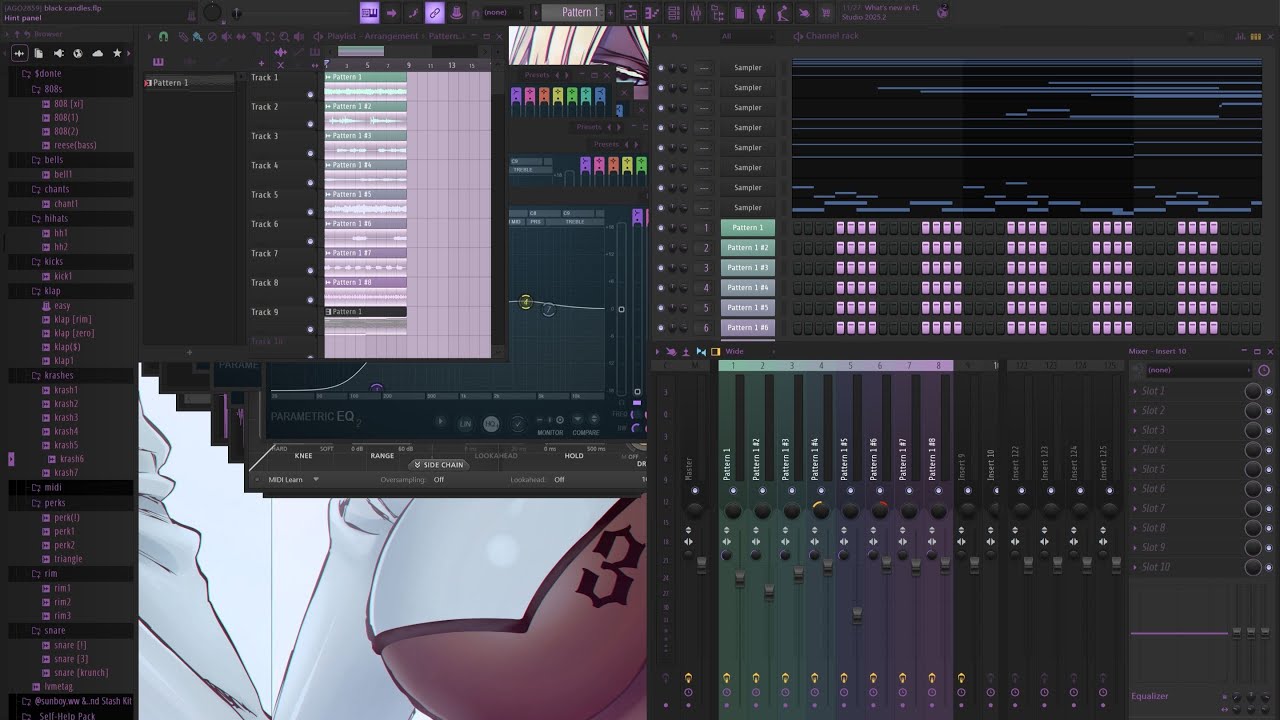Toggle the playlist magnet snap icon

click(163, 36)
